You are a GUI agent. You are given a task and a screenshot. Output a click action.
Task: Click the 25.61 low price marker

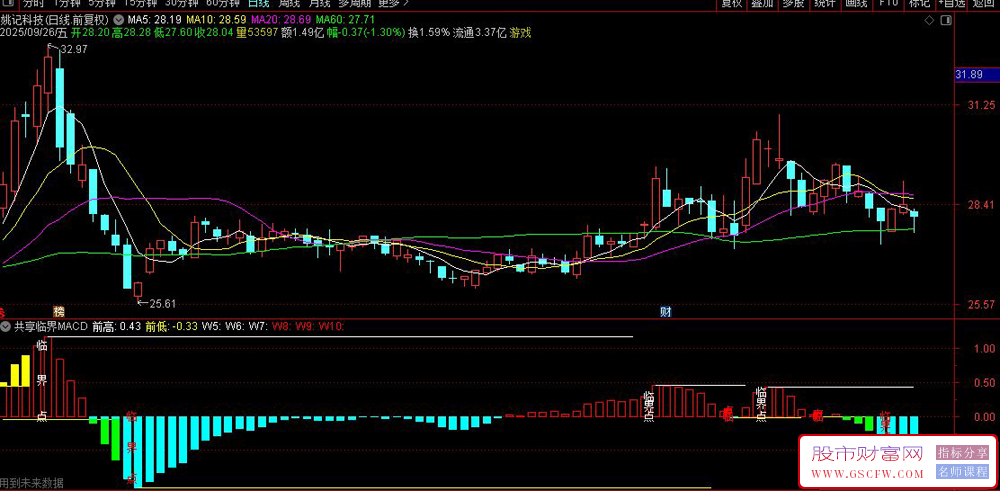[x=162, y=303]
